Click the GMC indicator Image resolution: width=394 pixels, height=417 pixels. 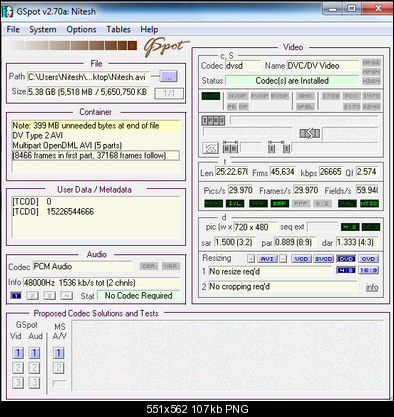coord(305,96)
